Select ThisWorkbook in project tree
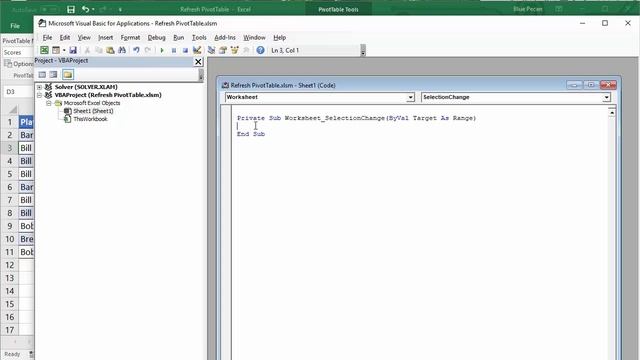Viewport: 640px width, 360px height. [90, 119]
